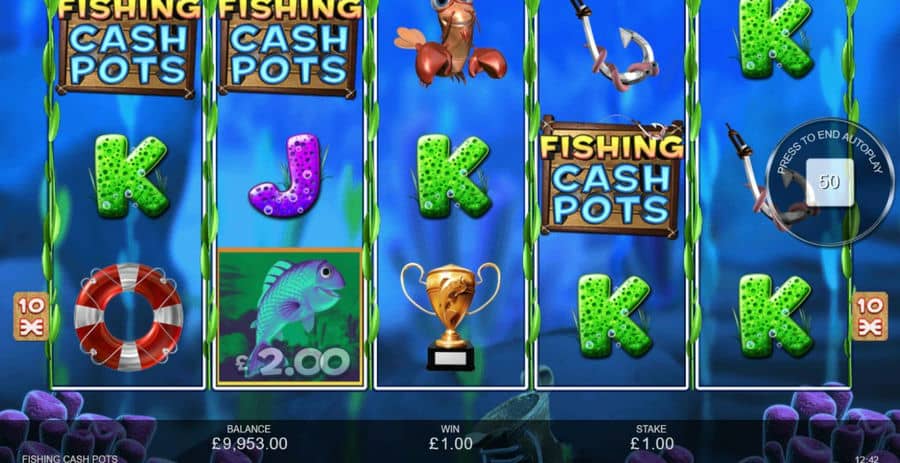Select the green K on reel one

coord(131,176)
